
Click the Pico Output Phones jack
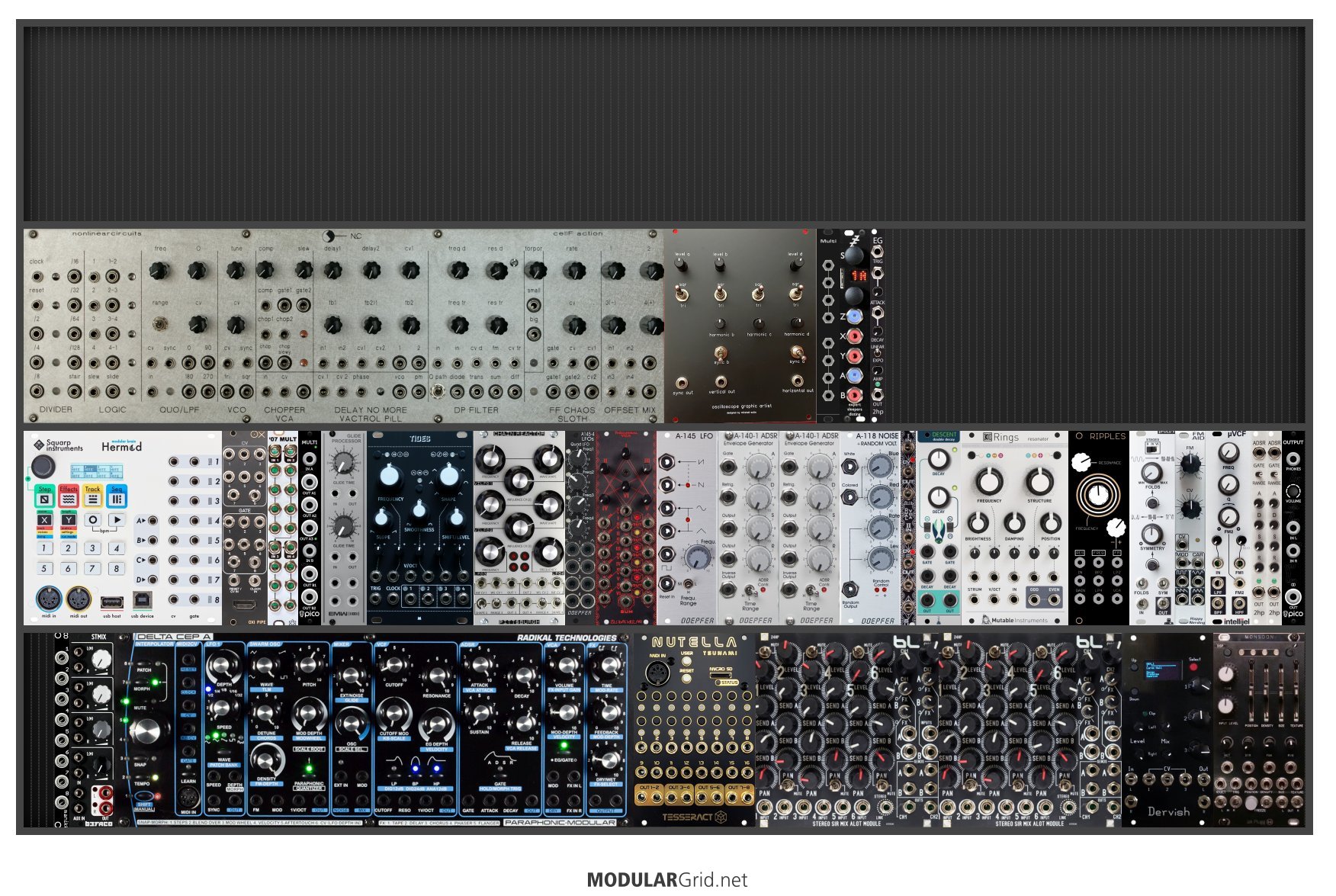click(x=1293, y=459)
